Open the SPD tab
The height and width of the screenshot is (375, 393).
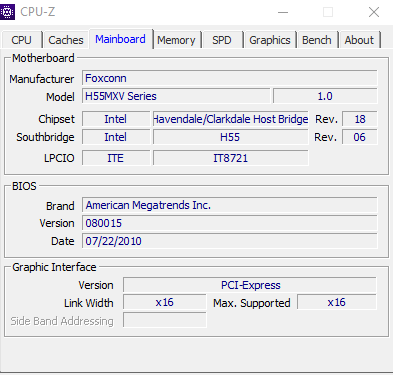point(222,40)
